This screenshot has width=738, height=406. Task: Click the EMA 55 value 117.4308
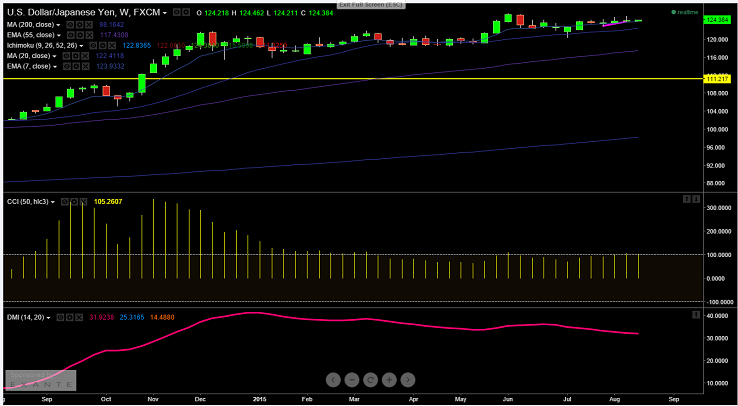pyautogui.click(x=114, y=35)
